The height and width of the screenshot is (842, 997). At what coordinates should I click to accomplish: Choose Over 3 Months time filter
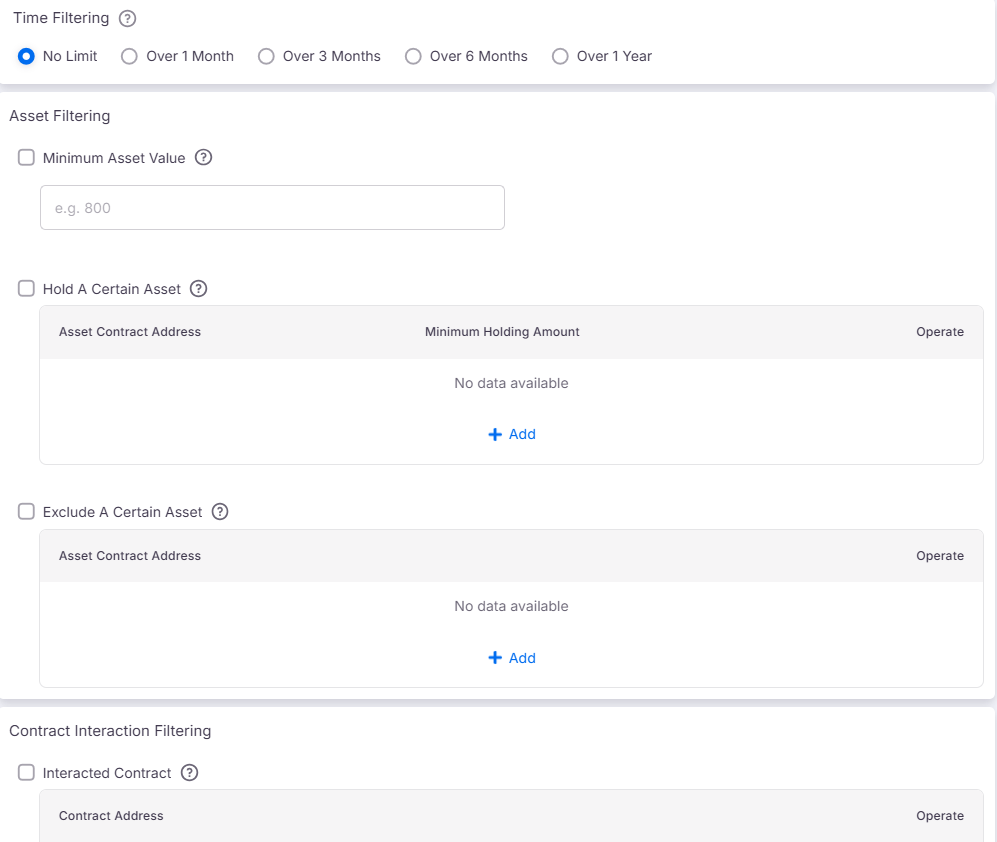click(x=266, y=56)
